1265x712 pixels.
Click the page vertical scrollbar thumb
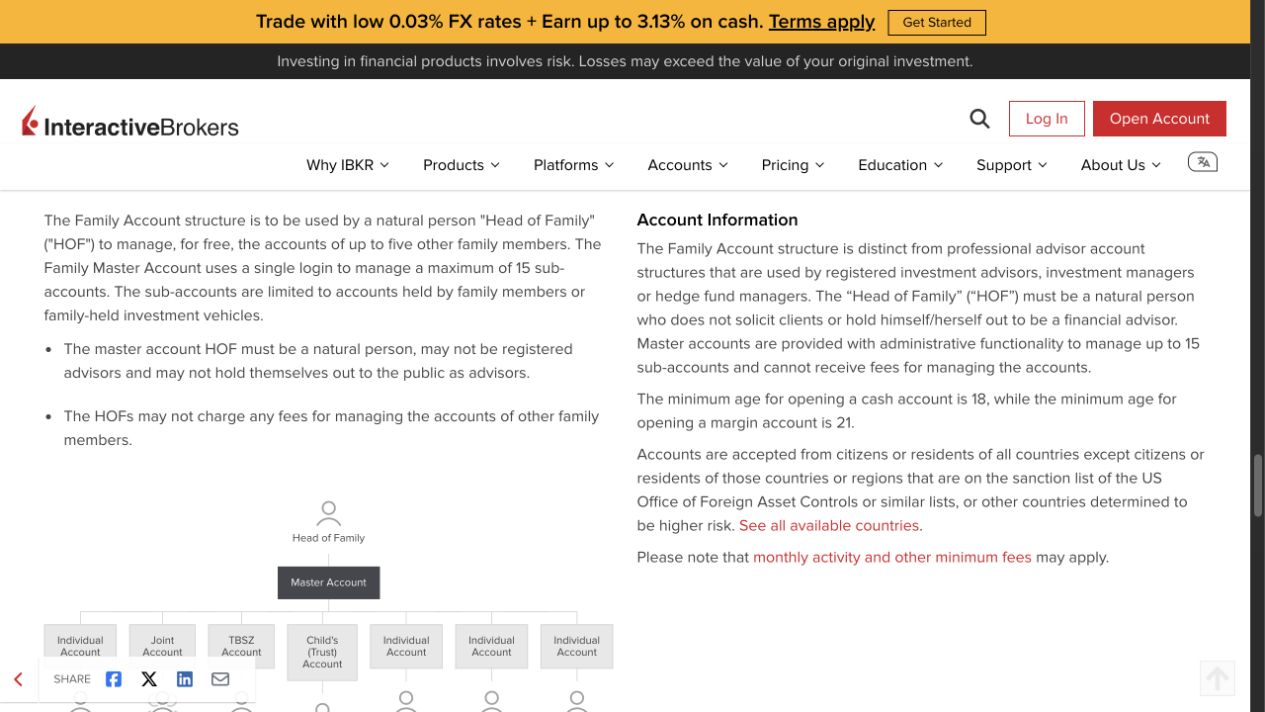pyautogui.click(x=1258, y=485)
